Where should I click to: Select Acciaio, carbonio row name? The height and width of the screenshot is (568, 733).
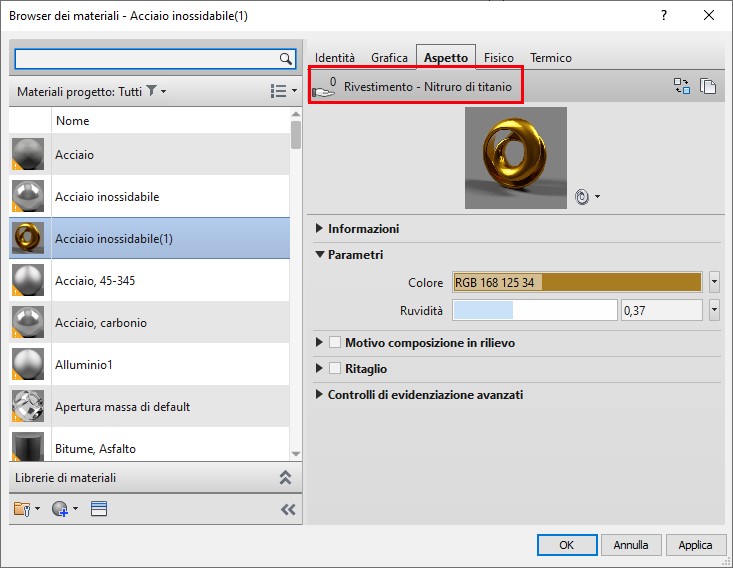point(101,323)
